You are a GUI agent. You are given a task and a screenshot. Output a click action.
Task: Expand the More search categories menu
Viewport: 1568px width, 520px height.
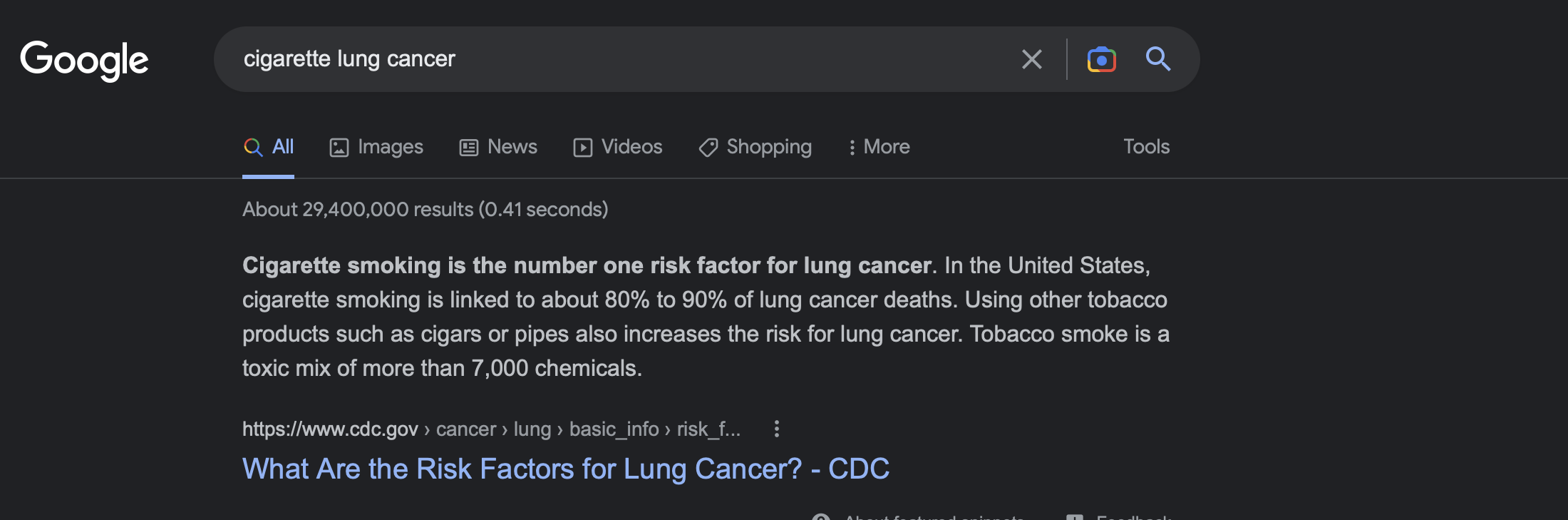[879, 147]
